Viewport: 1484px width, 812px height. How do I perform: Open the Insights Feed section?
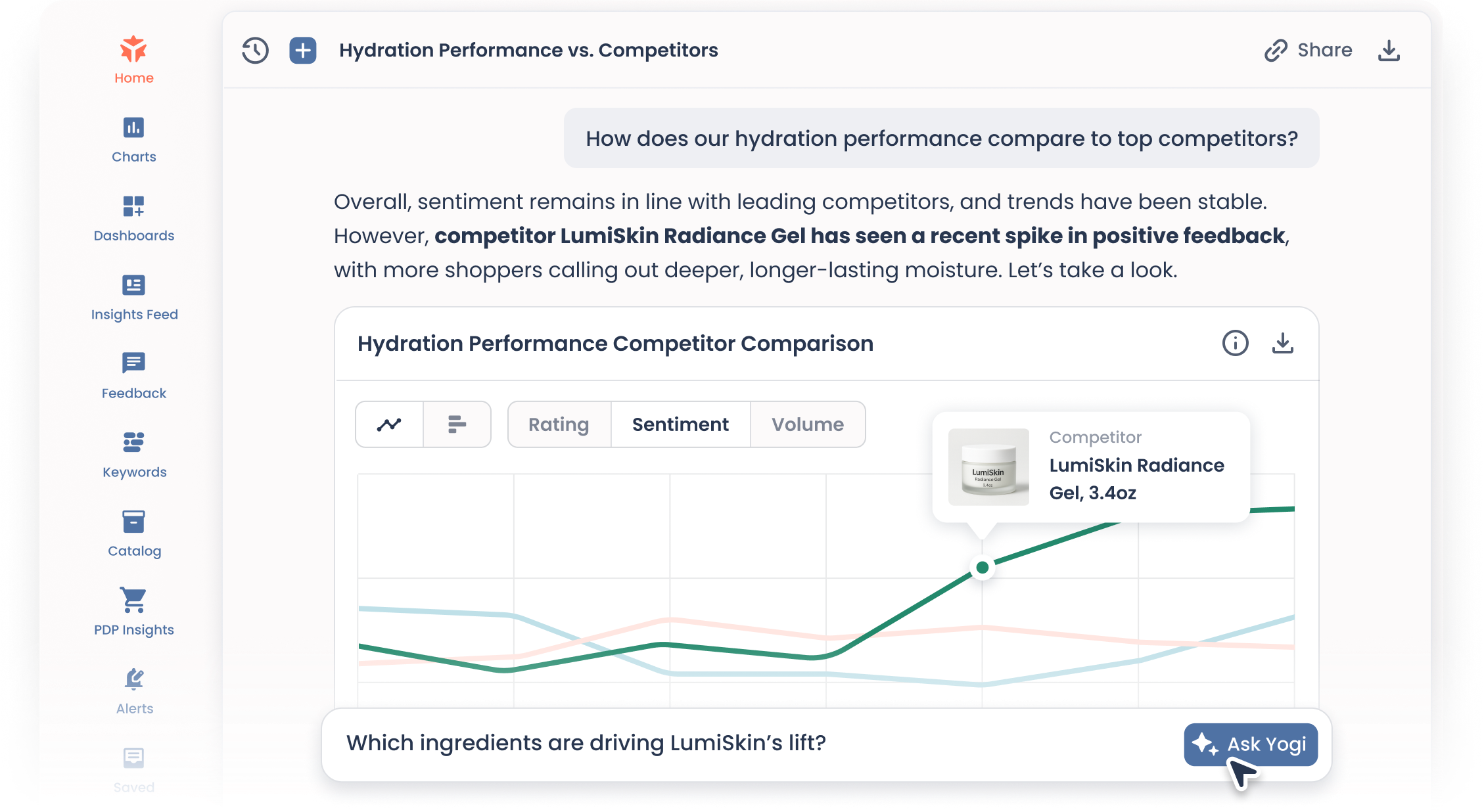click(x=134, y=297)
